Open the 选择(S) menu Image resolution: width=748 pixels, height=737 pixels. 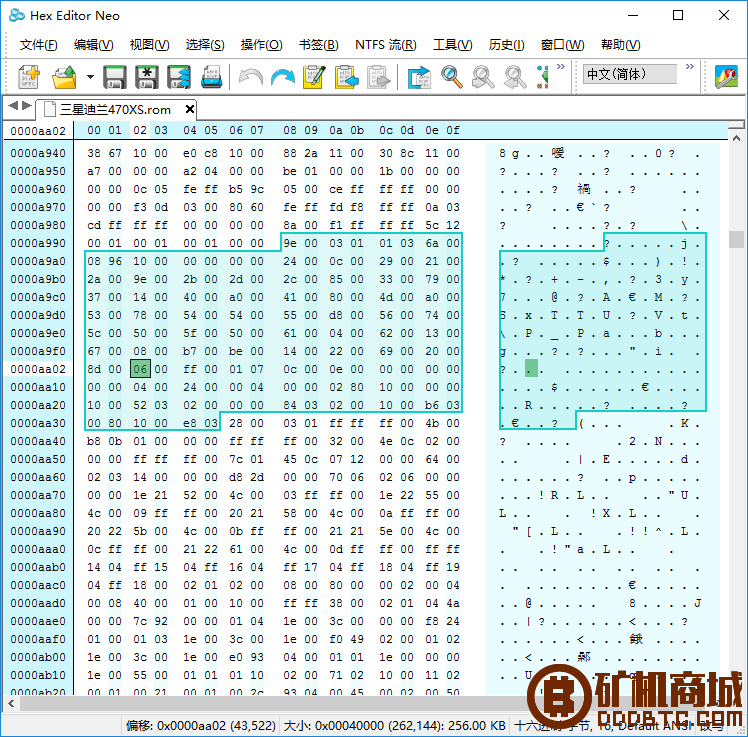(205, 45)
